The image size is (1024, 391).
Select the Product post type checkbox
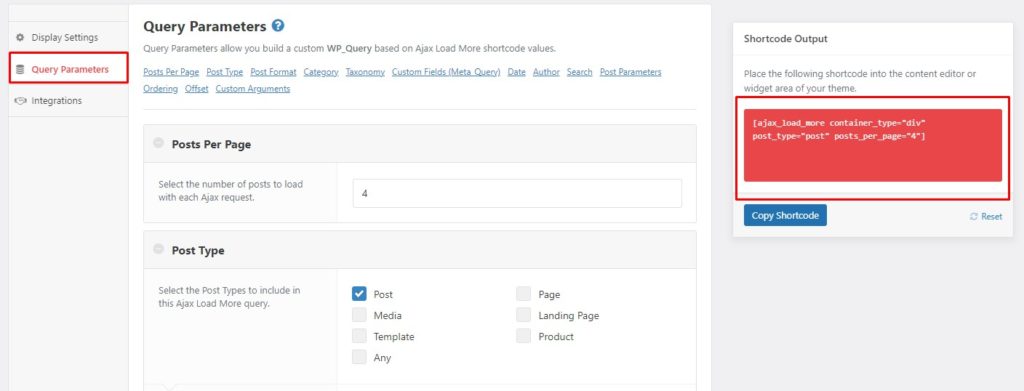pos(523,336)
